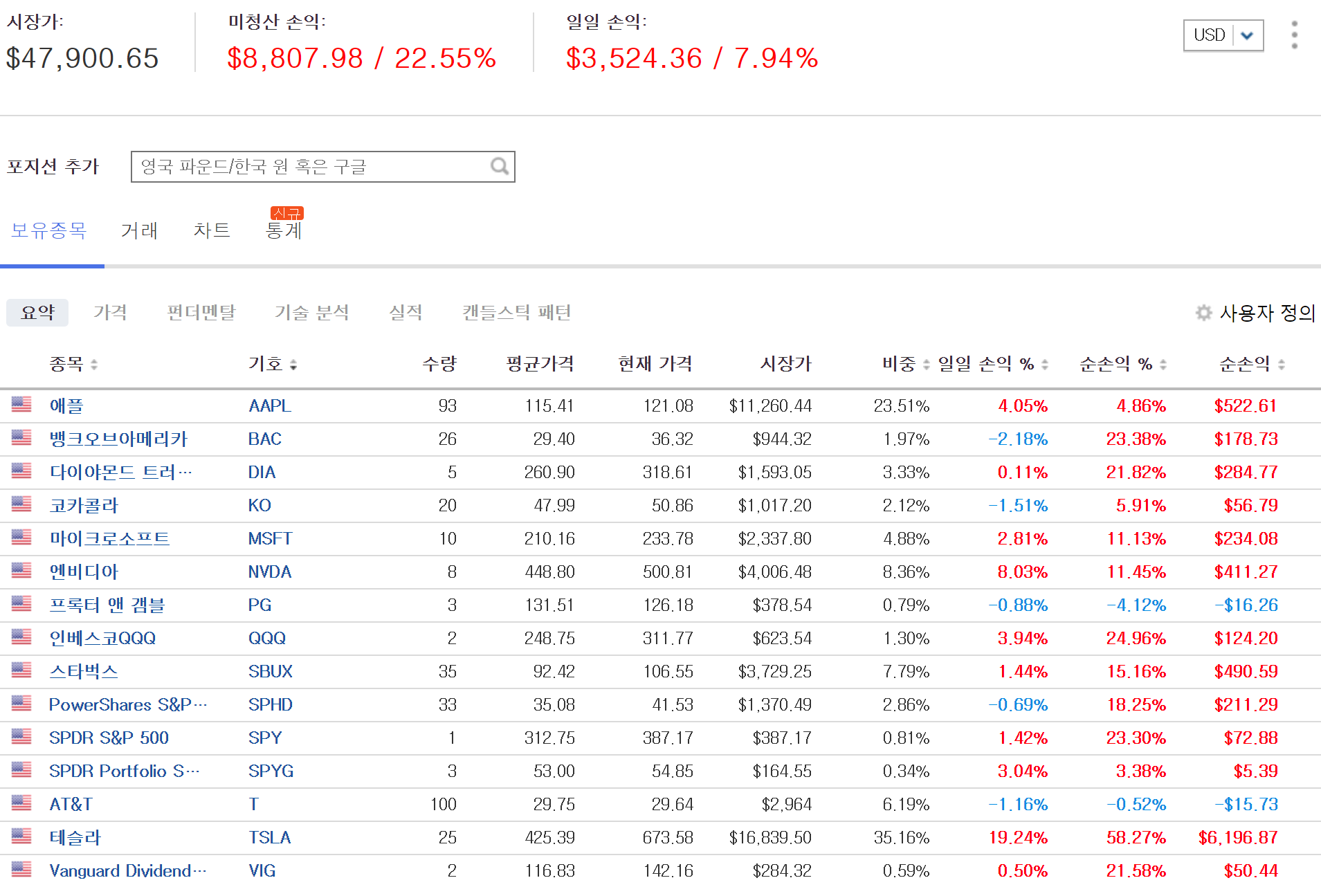This screenshot has width=1321, height=896.
Task: Click the US flag in the DIA row
Action: pyautogui.click(x=21, y=470)
